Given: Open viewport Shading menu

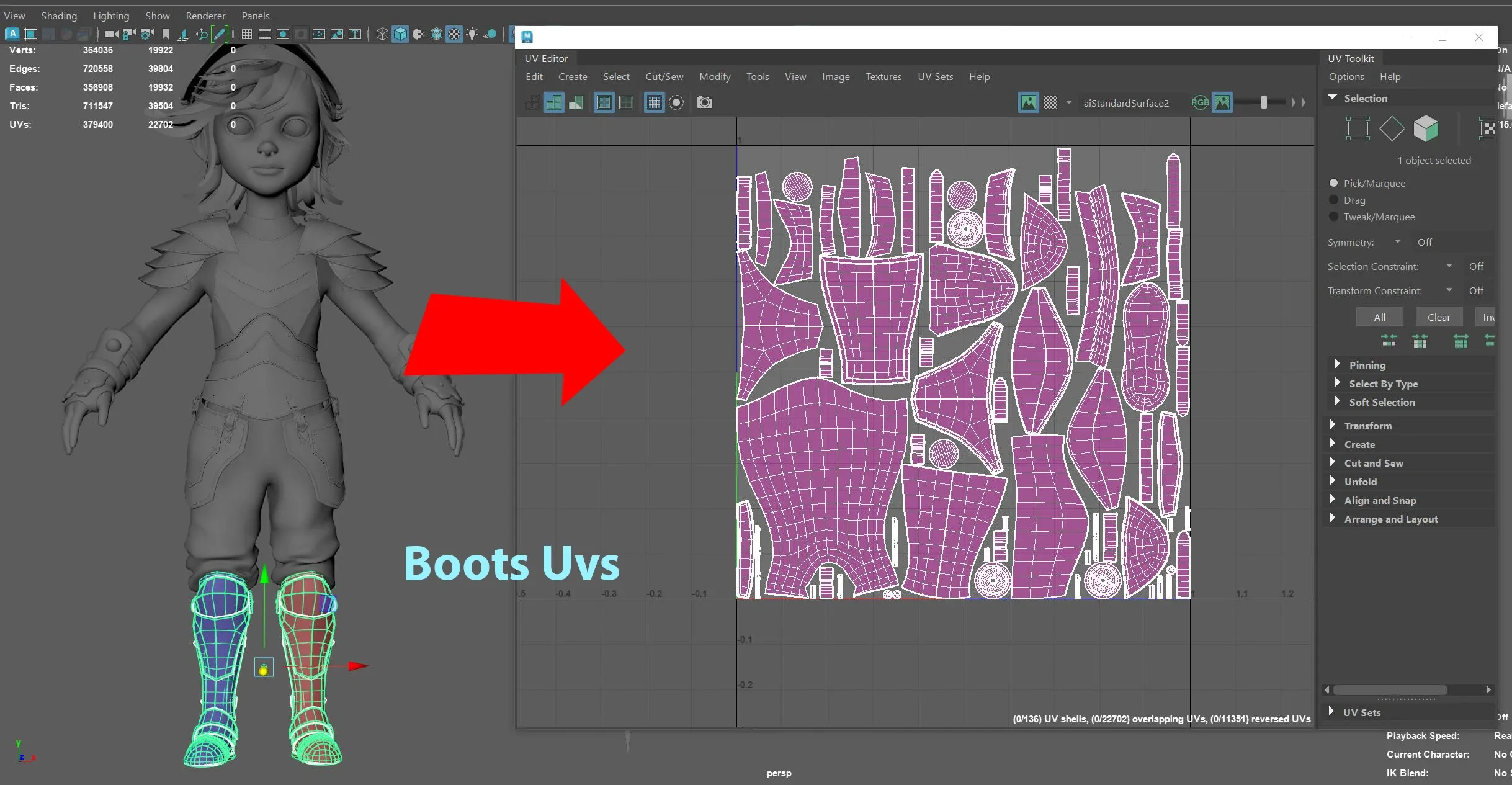Looking at the screenshot, I should [x=59, y=16].
